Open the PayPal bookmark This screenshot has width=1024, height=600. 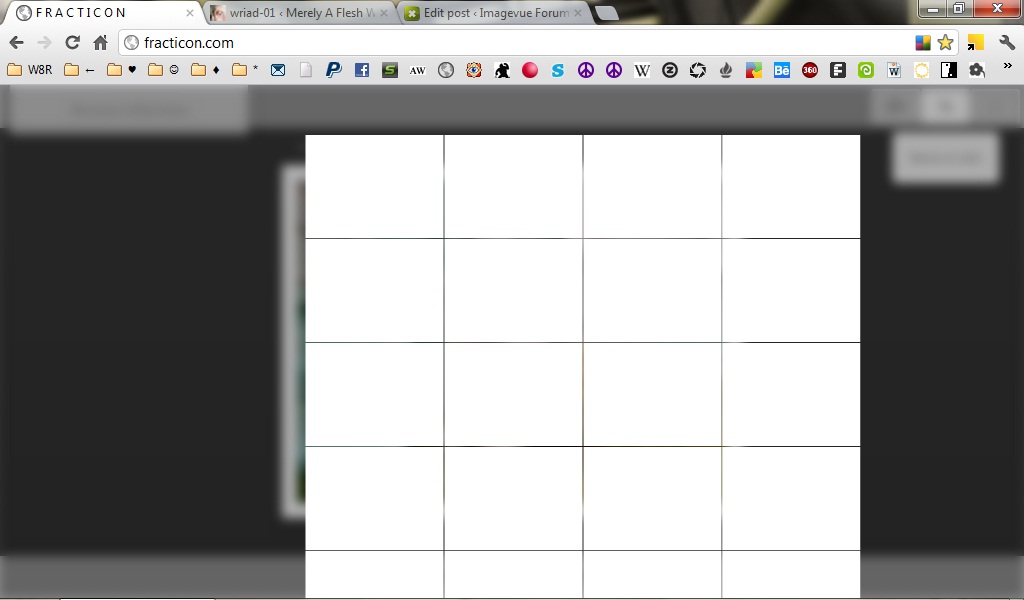[x=334, y=70]
